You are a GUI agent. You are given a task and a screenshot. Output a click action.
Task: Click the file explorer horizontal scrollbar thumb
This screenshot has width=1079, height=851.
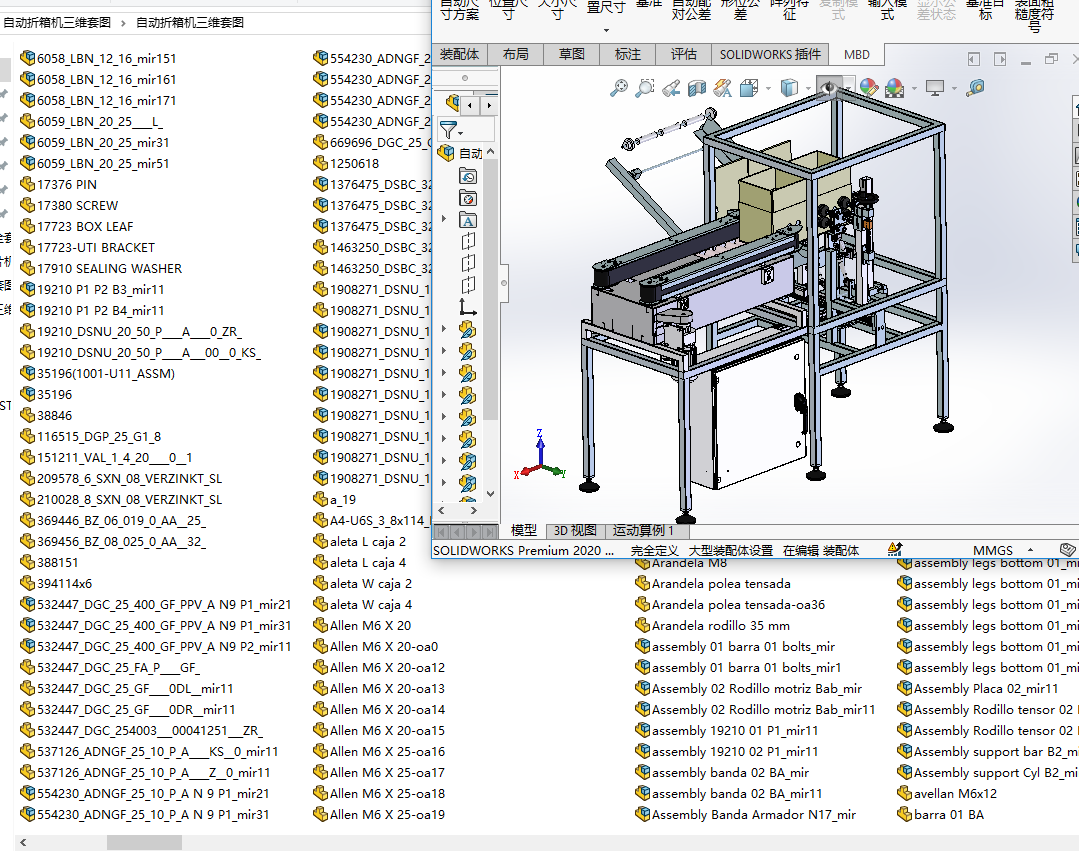coord(144,843)
